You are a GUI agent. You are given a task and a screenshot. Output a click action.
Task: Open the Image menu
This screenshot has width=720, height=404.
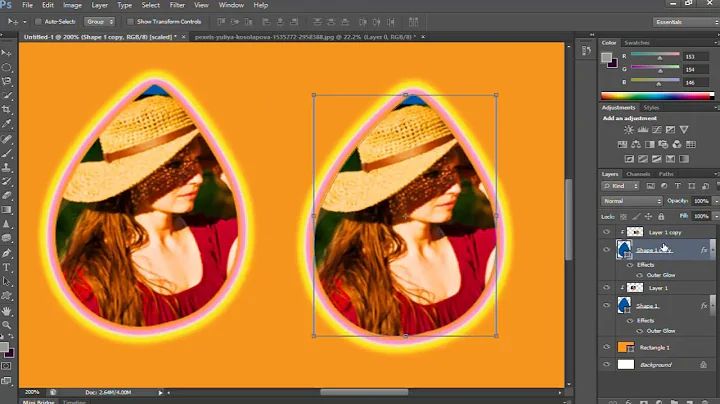(x=72, y=5)
